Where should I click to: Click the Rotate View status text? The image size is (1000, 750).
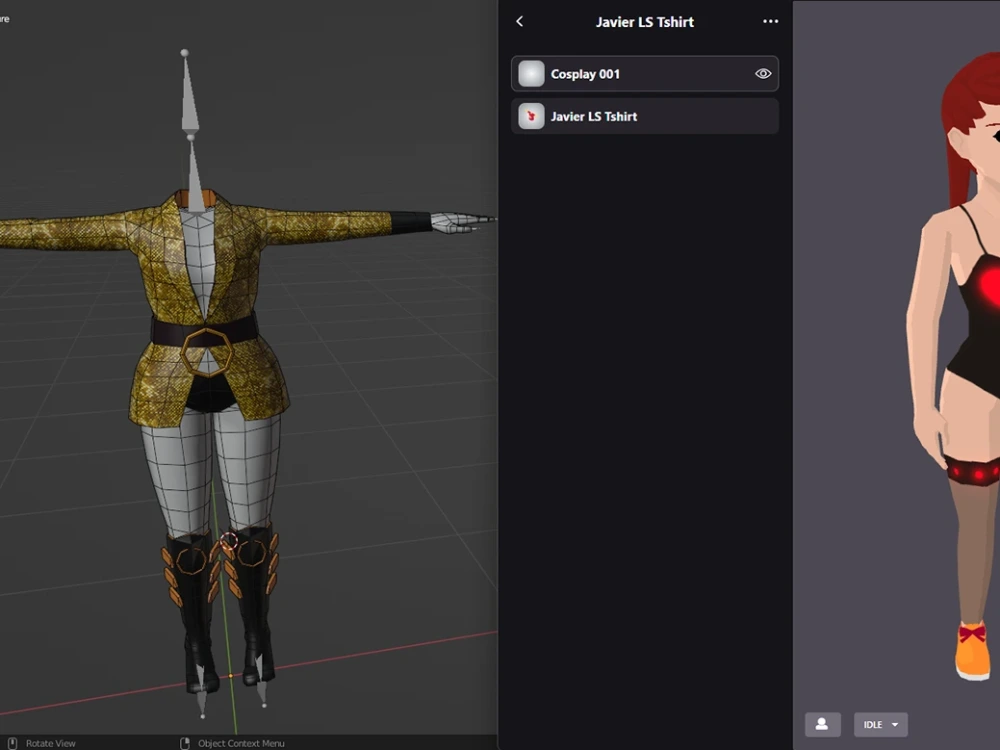[x=50, y=743]
